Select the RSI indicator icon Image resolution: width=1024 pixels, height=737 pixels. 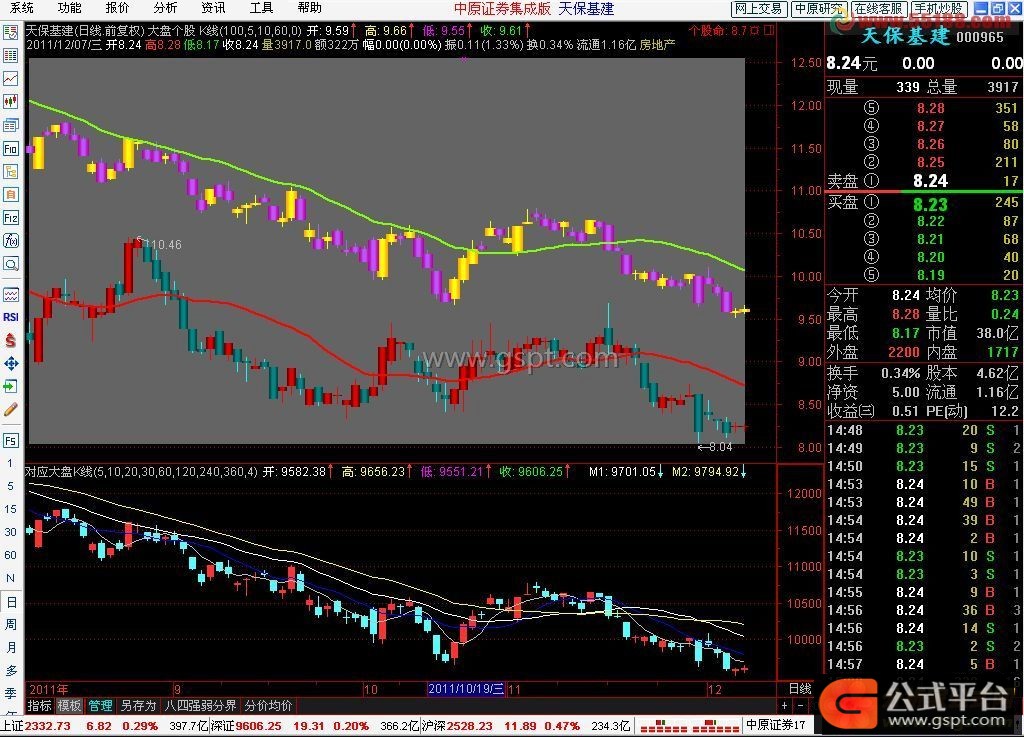tap(10, 317)
